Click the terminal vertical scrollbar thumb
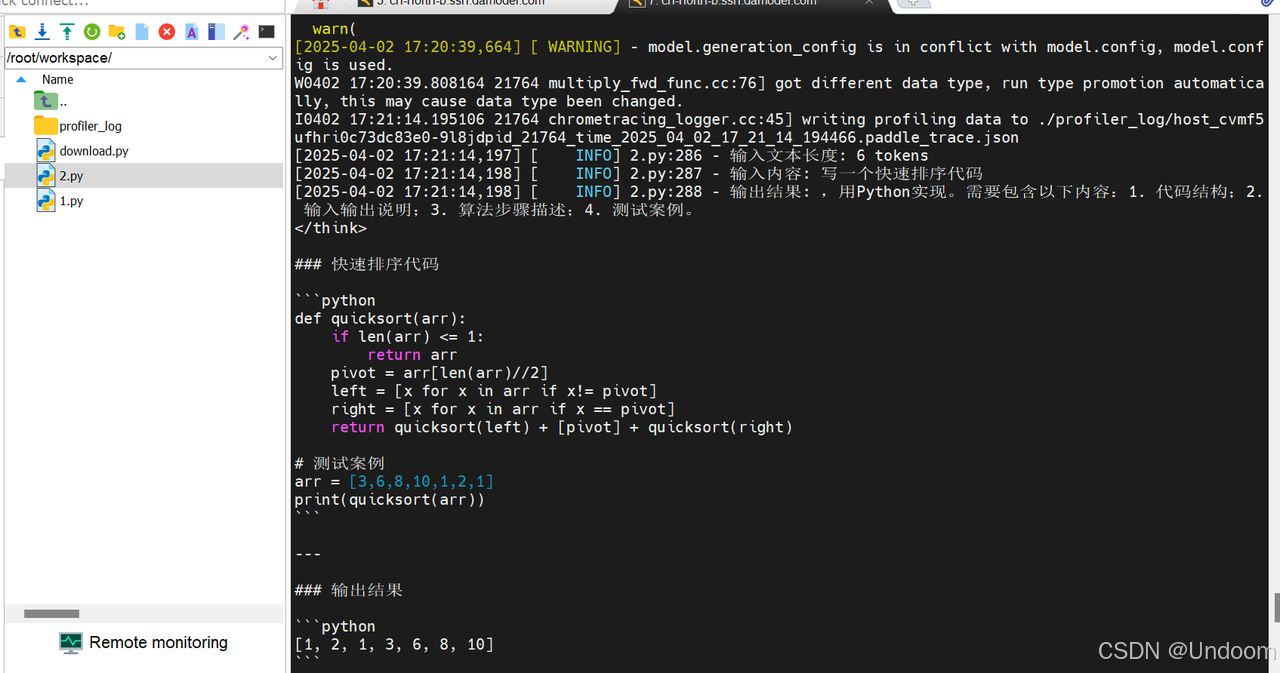This screenshot has height=673, width=1280. [x=1276, y=608]
